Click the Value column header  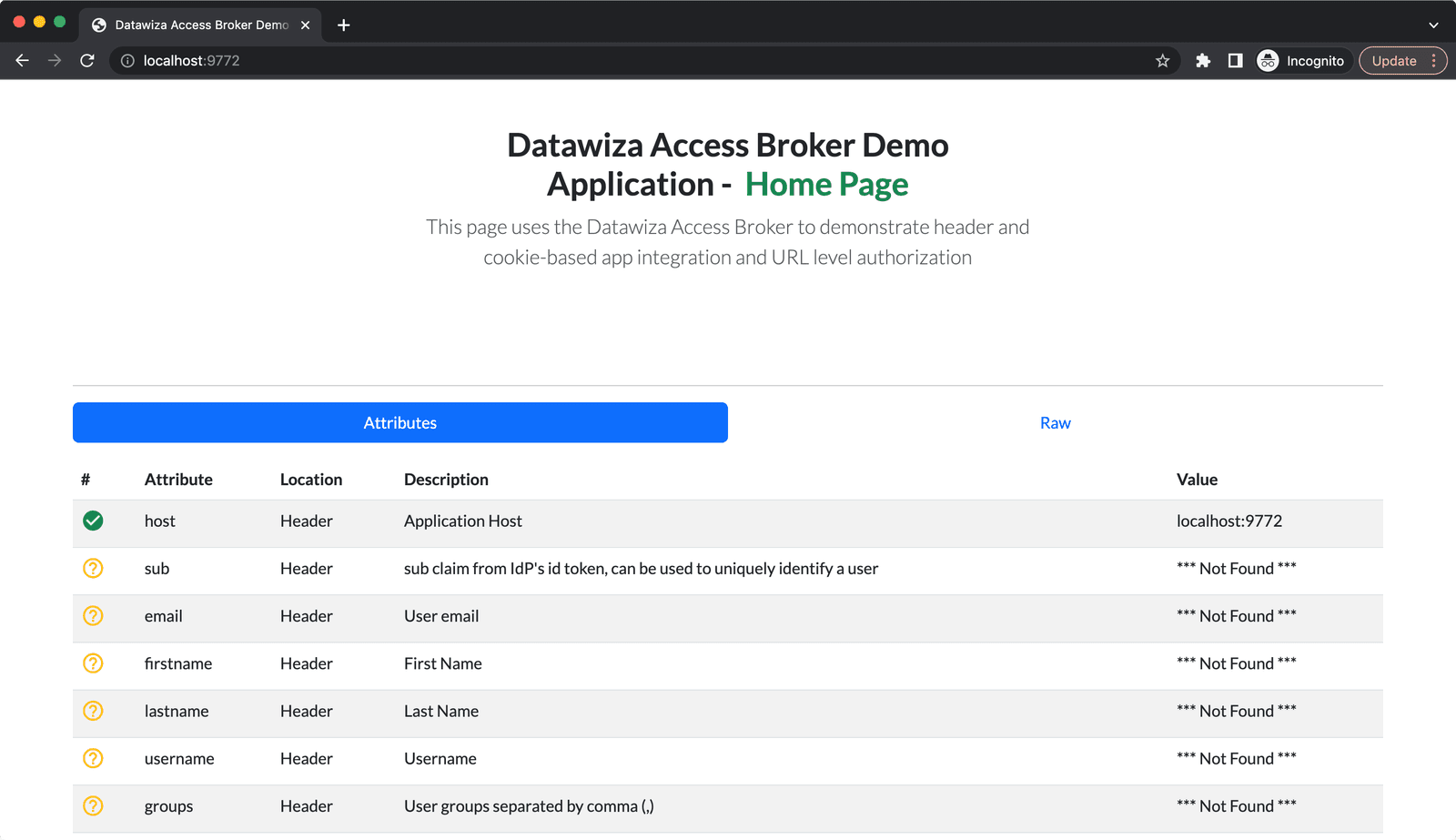pyautogui.click(x=1197, y=480)
